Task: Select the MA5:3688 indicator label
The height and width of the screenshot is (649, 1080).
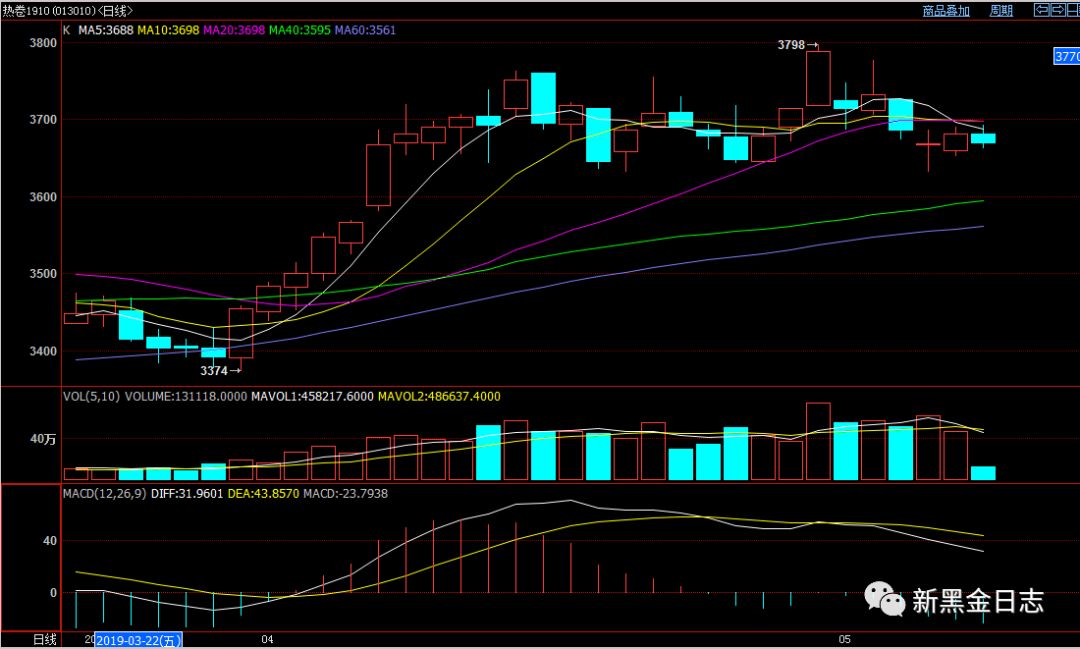Action: (x=105, y=30)
